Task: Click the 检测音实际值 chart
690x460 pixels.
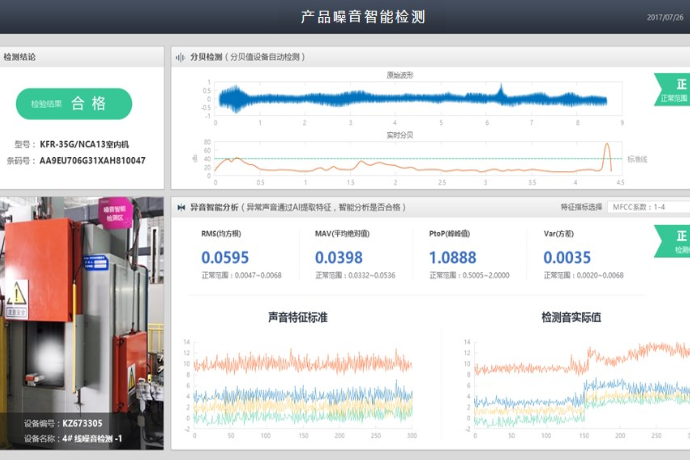Action: [x=575, y=385]
